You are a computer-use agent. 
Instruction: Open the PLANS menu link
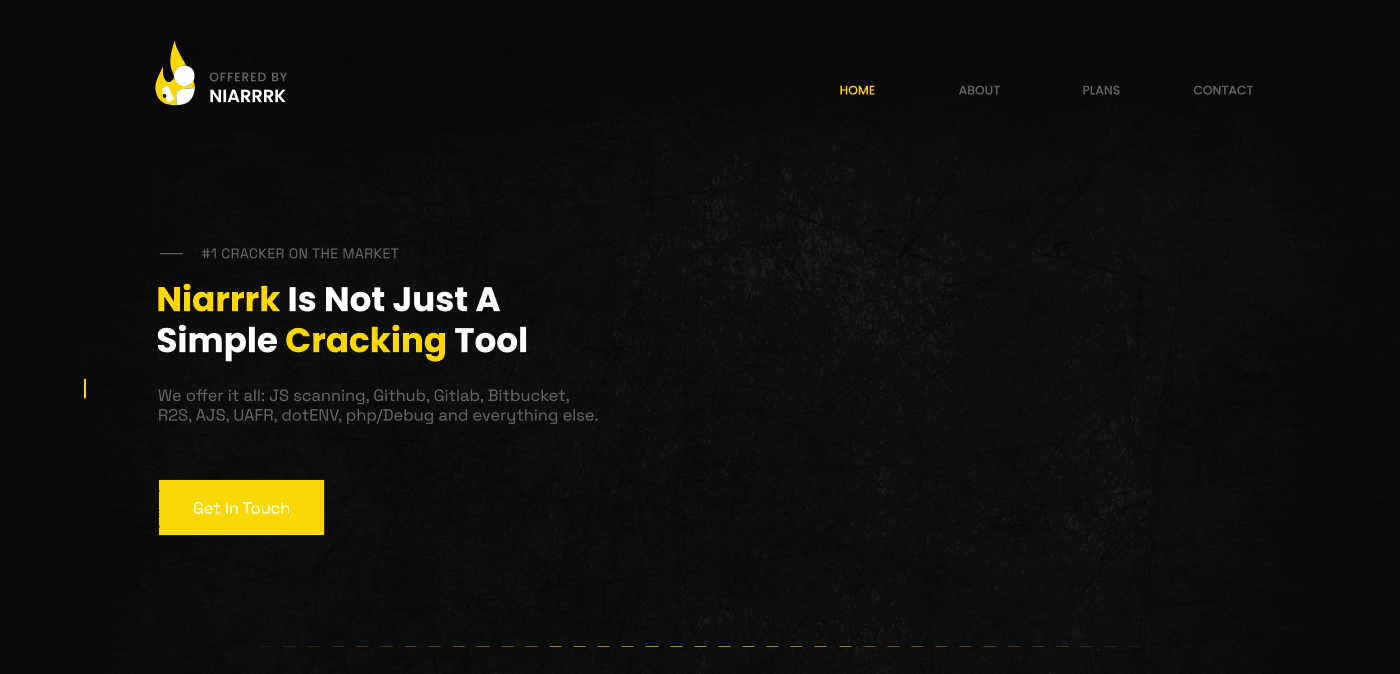click(1101, 90)
